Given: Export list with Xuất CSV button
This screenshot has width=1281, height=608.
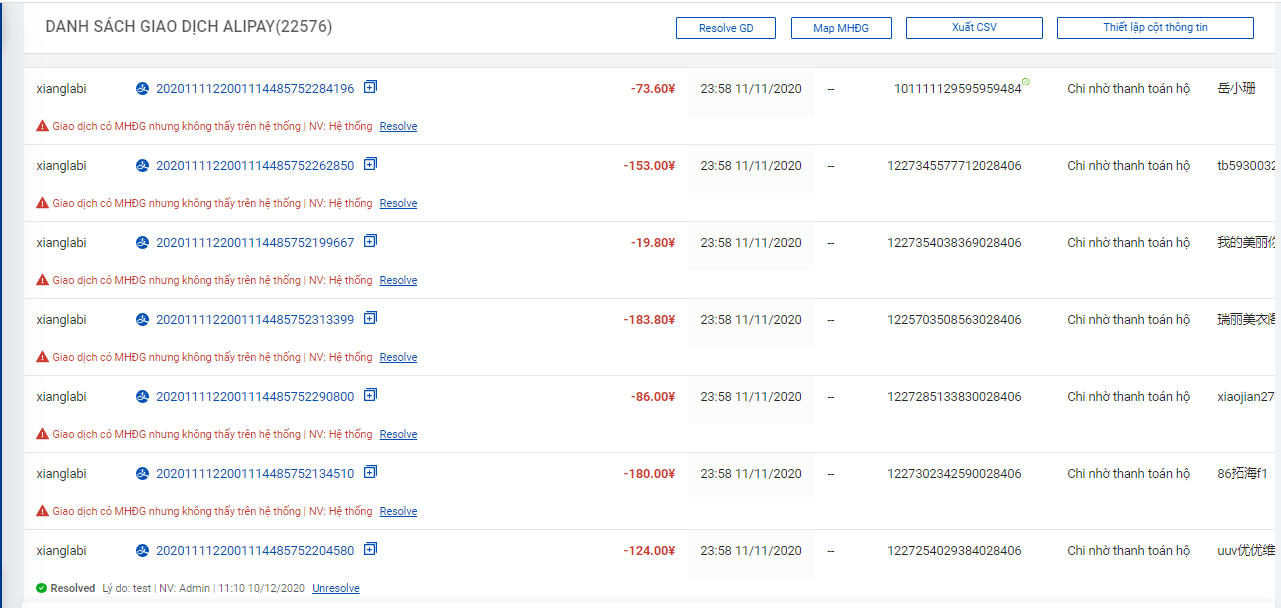Looking at the screenshot, I should tap(973, 28).
